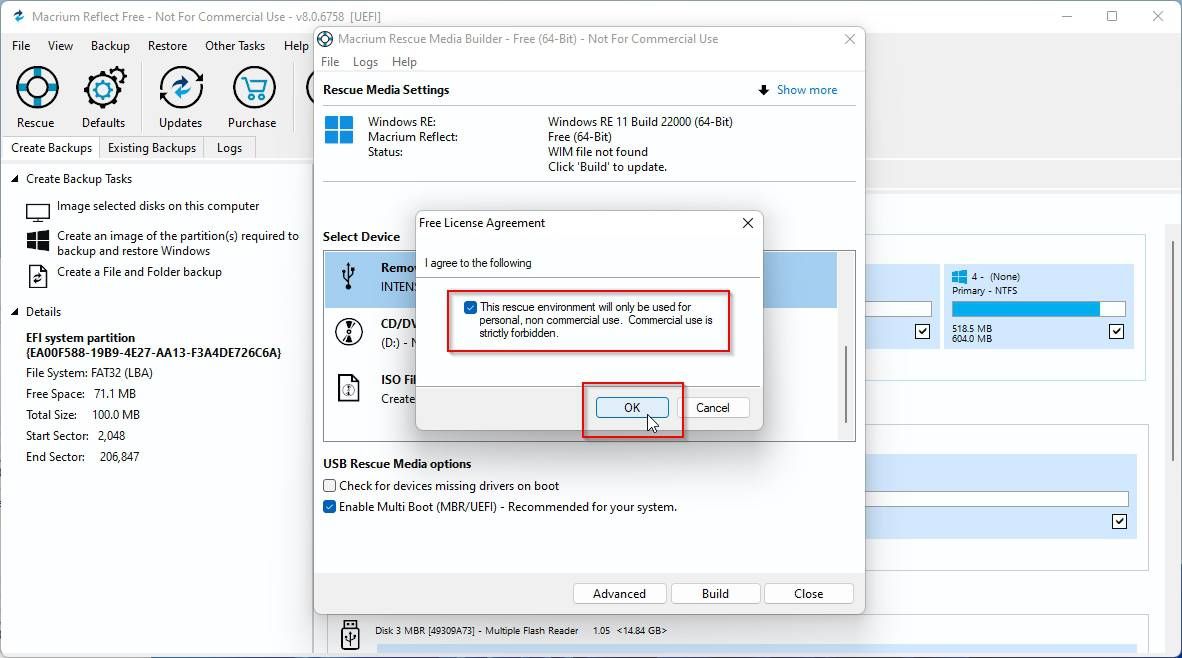Select the ISO File icon
Viewport: 1182px width, 658px height.
coord(348,388)
